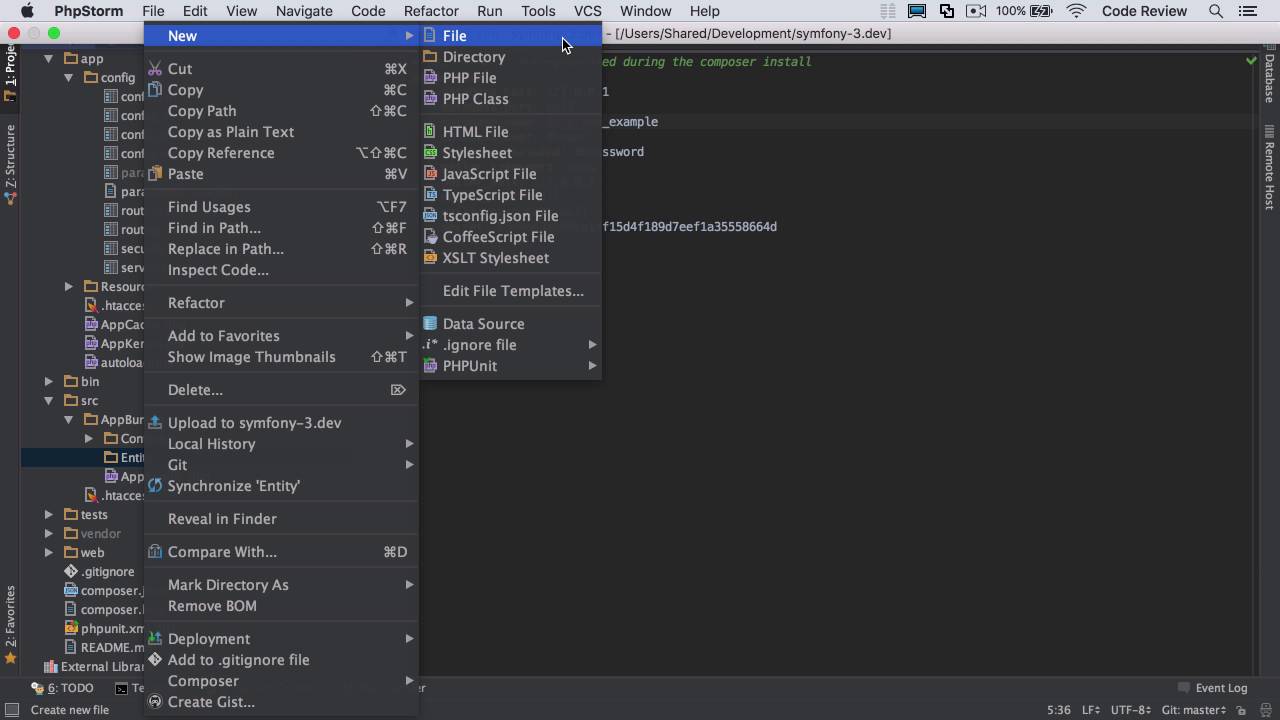Viewport: 1280px width, 720px height.
Task: Click the Synchronize 'Entity' refresh icon
Action: [155, 486]
